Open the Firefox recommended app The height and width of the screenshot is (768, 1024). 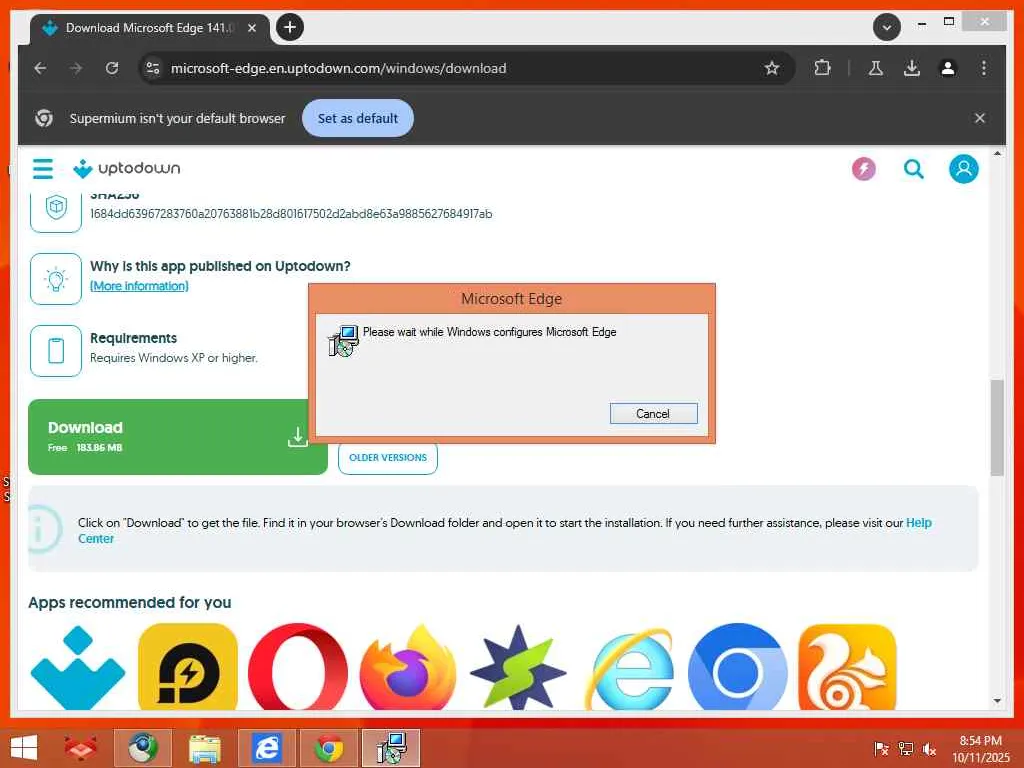coord(408,667)
